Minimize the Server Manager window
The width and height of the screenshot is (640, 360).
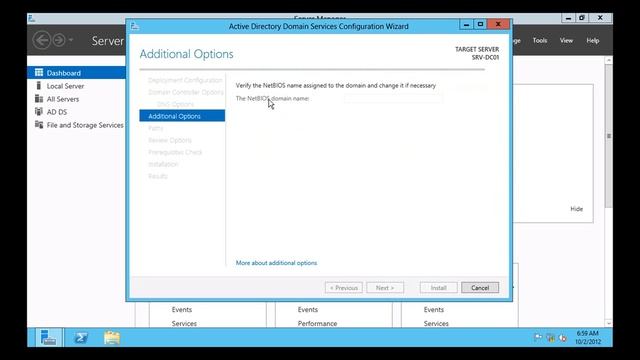point(568,18)
